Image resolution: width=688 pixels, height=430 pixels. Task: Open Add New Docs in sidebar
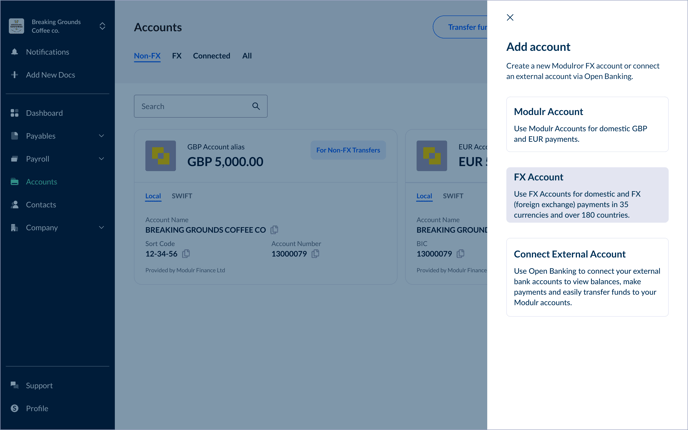coord(50,75)
